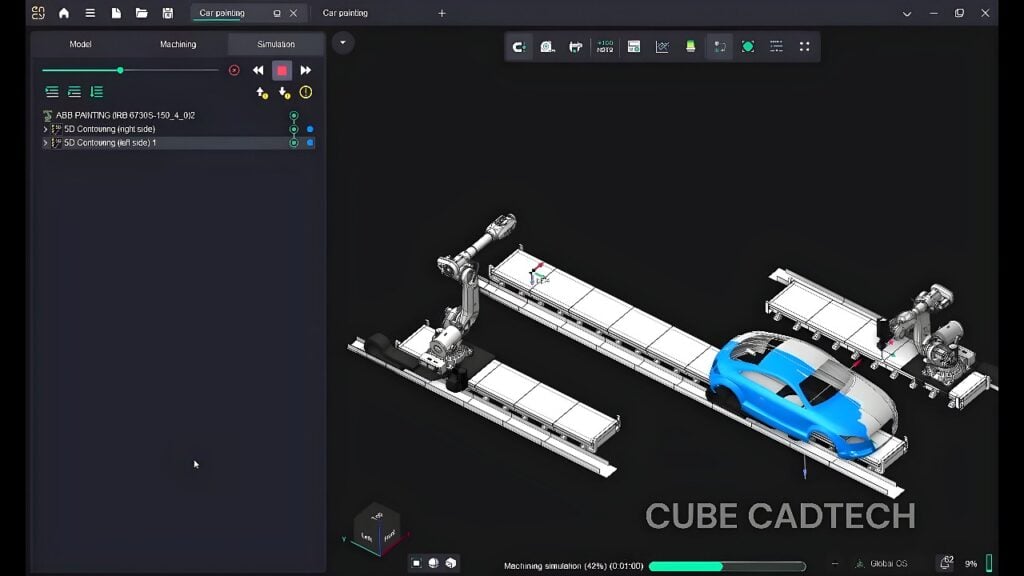Click the green fit-view toolbar icon
The width and height of the screenshot is (1024, 576).
748,47
